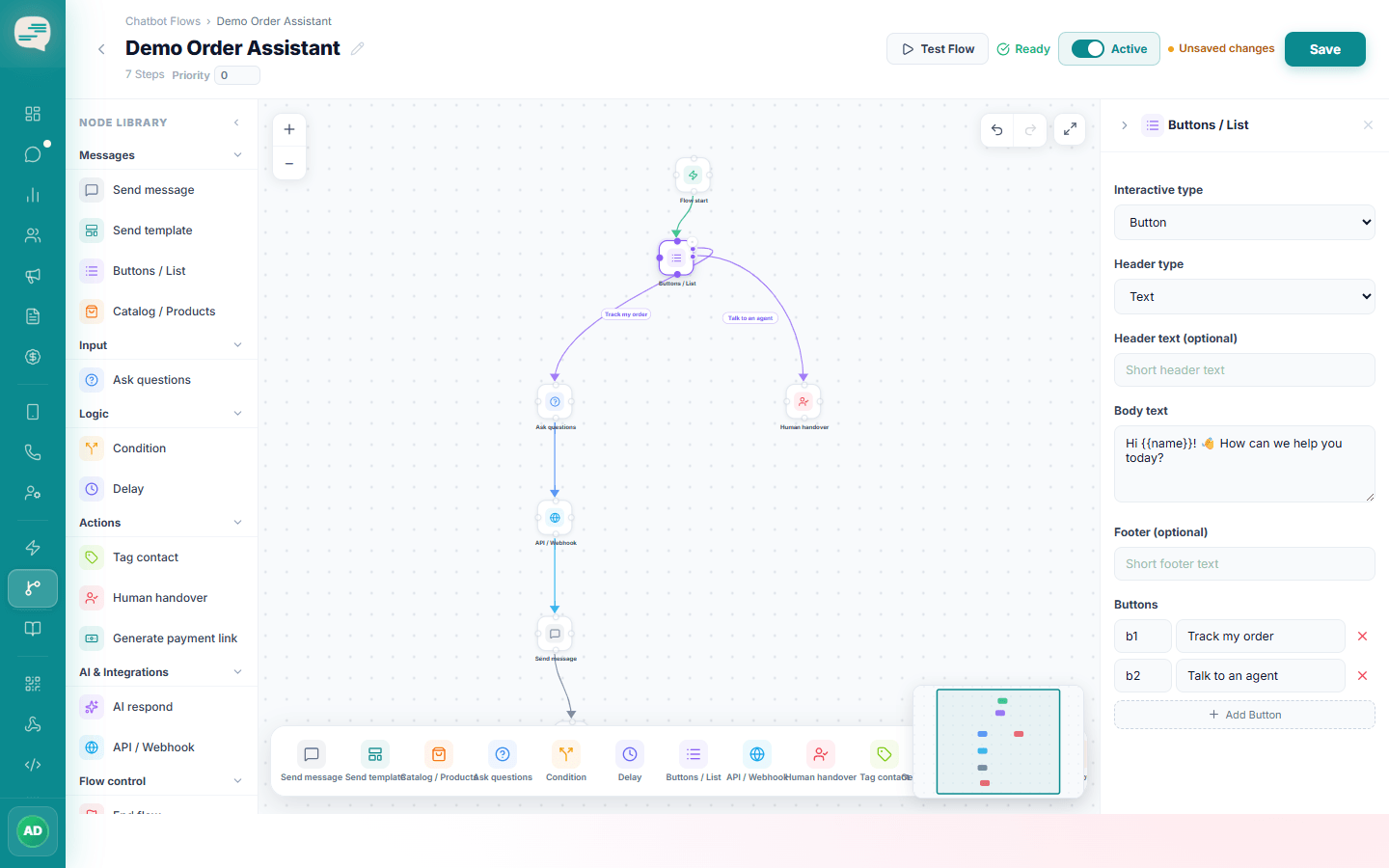Select the Ask questions node on canvas
1389x868 pixels.
[x=555, y=401]
